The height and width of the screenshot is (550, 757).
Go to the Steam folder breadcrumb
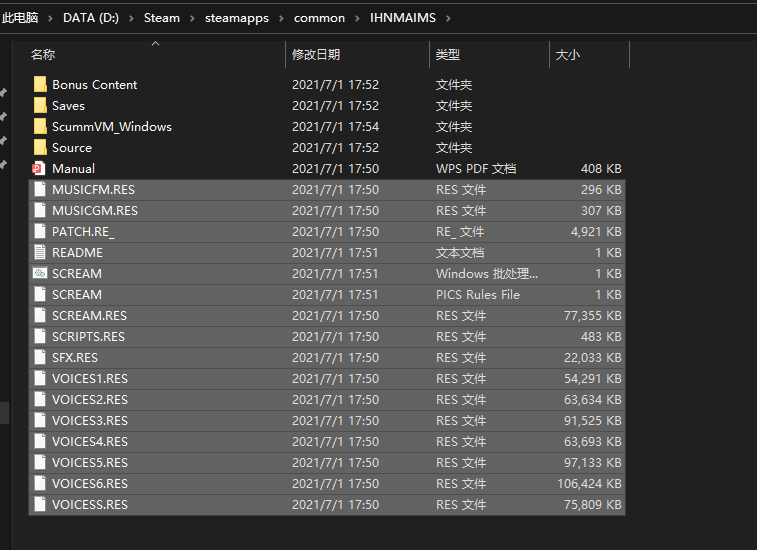click(162, 18)
